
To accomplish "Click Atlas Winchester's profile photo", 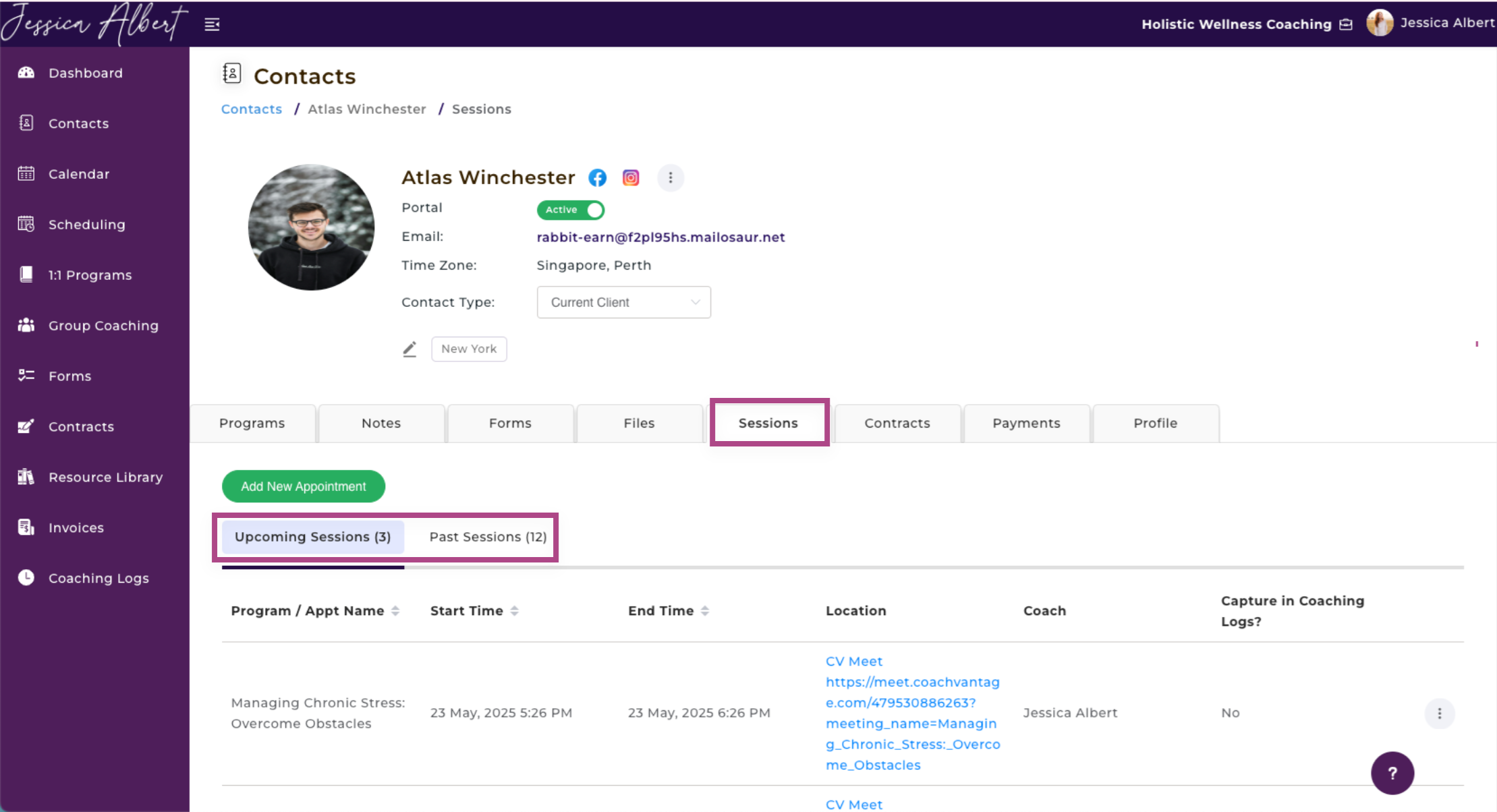I will click(x=311, y=227).
